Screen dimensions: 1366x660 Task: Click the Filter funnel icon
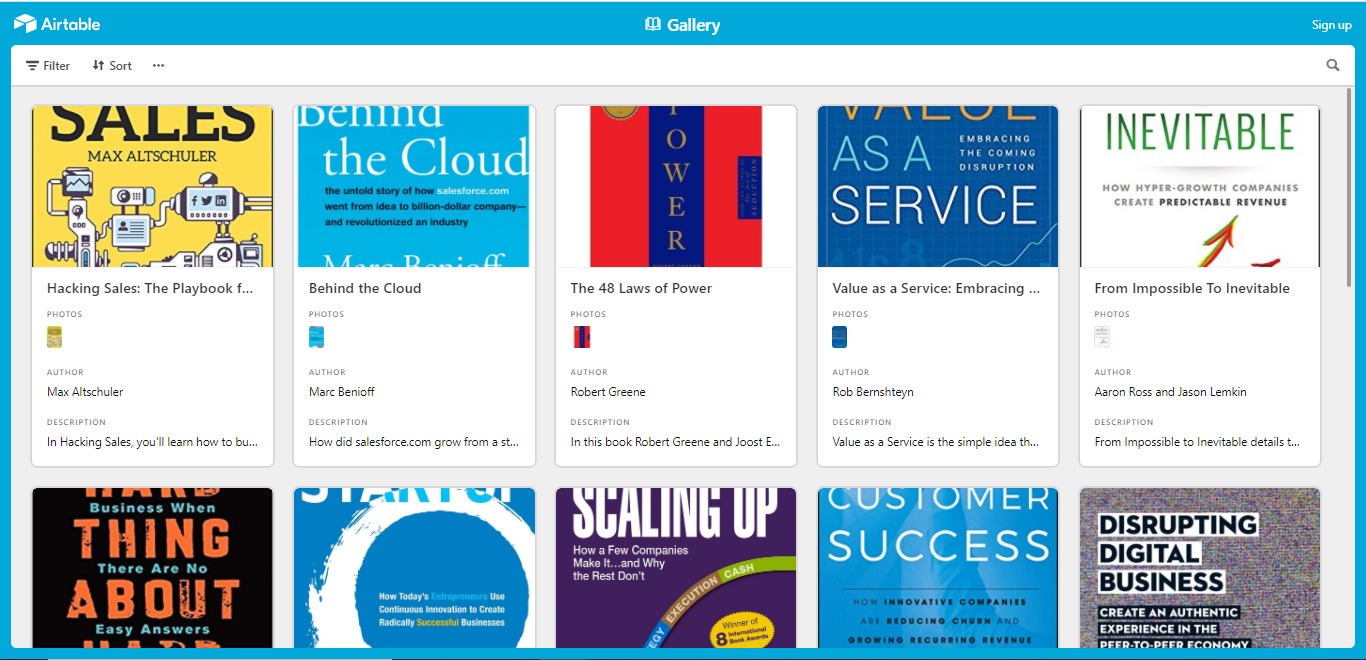coord(31,65)
